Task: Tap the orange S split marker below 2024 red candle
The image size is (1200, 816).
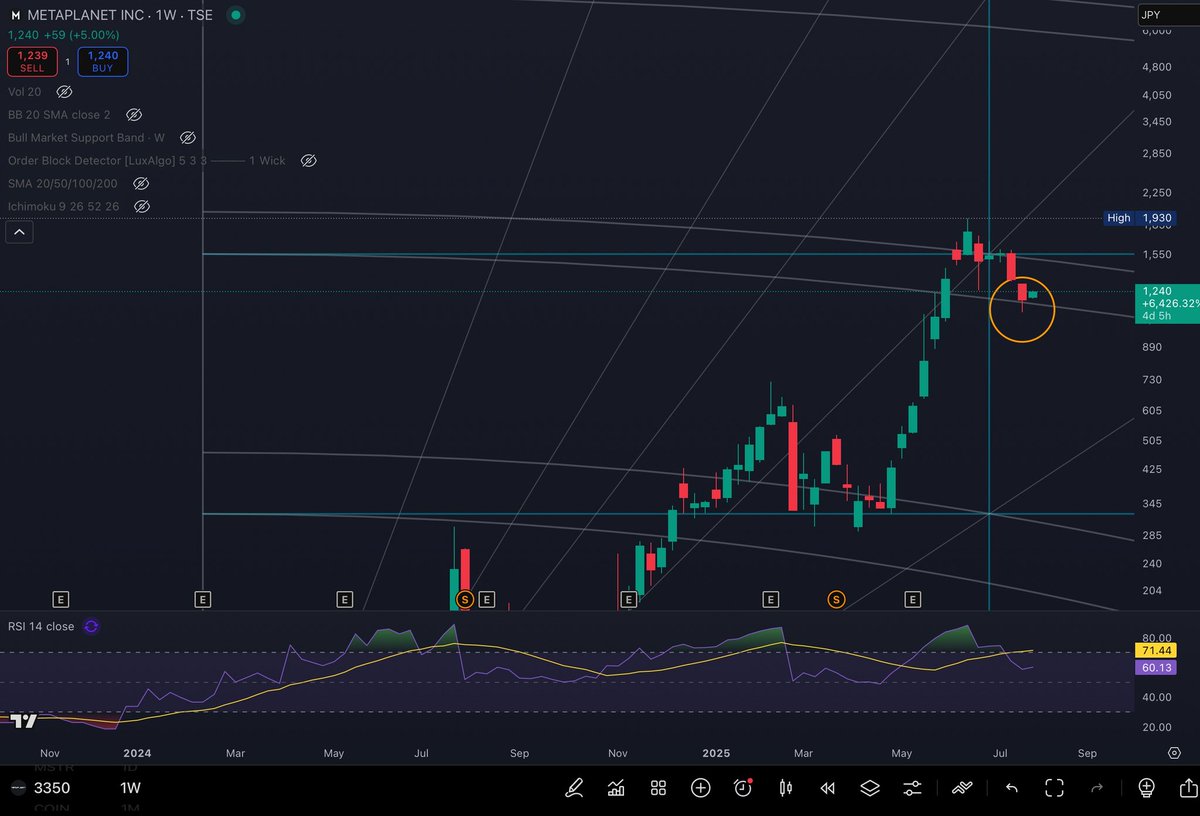Action: (x=464, y=599)
